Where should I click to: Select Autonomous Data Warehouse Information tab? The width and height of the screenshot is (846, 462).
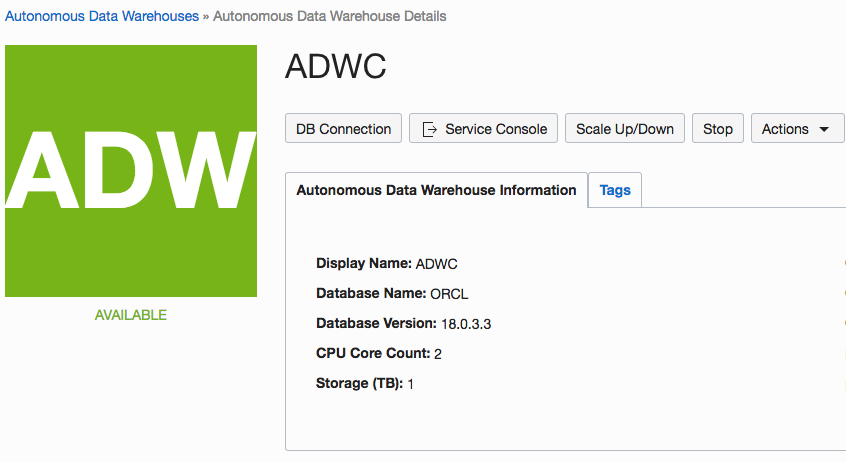coord(436,190)
